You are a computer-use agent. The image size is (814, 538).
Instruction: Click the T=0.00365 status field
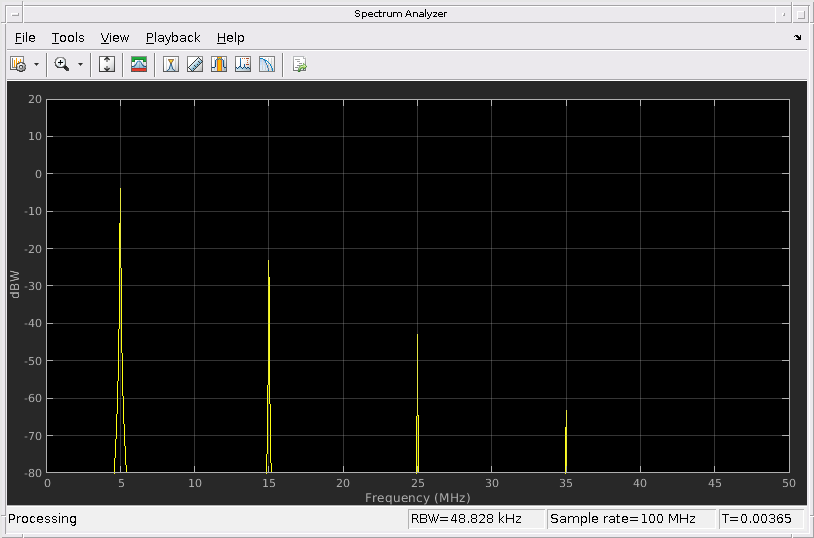(x=761, y=519)
